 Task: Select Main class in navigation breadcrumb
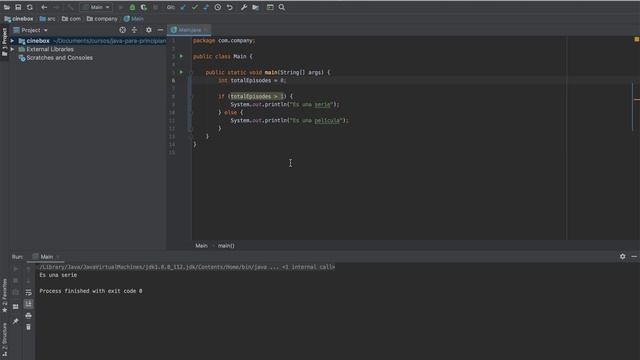click(x=133, y=19)
